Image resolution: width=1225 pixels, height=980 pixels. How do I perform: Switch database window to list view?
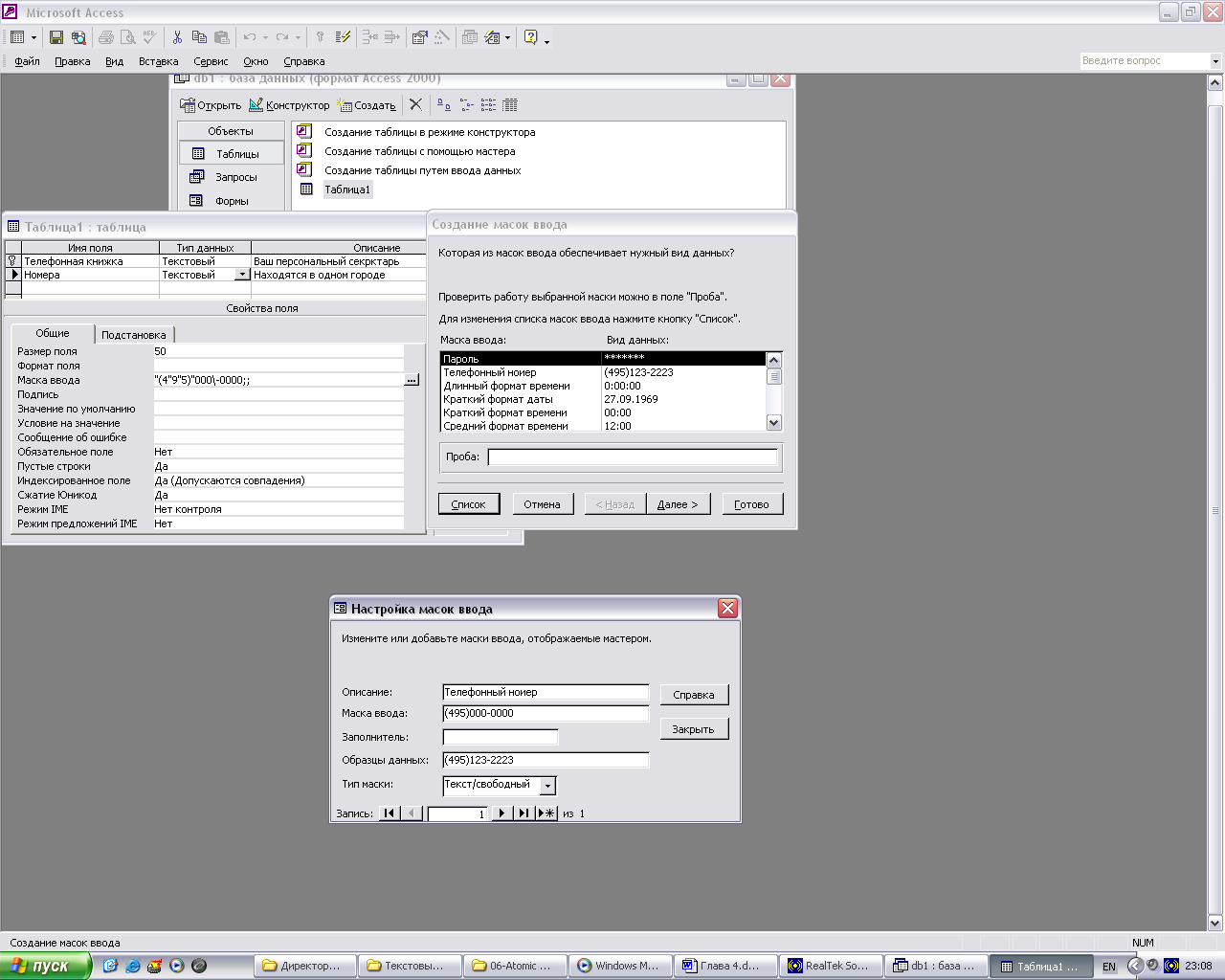click(488, 104)
